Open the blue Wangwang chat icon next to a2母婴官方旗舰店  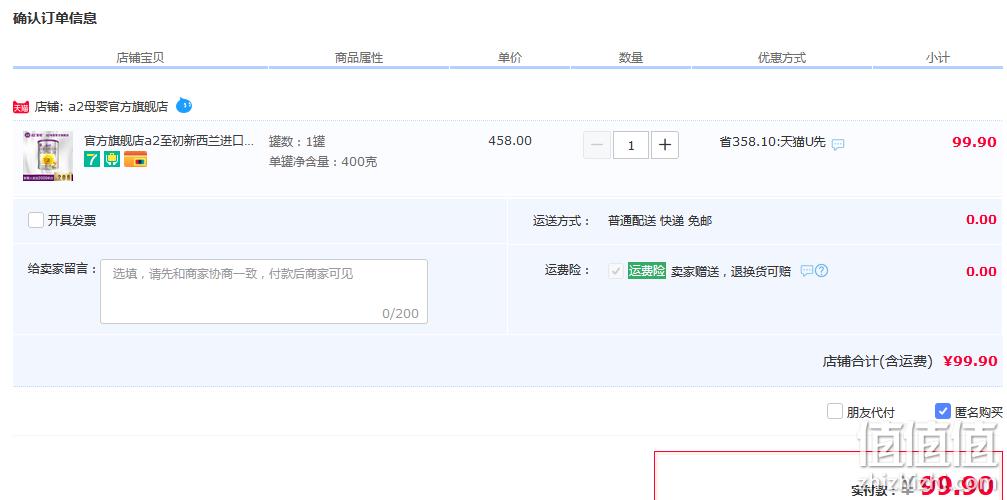184,105
